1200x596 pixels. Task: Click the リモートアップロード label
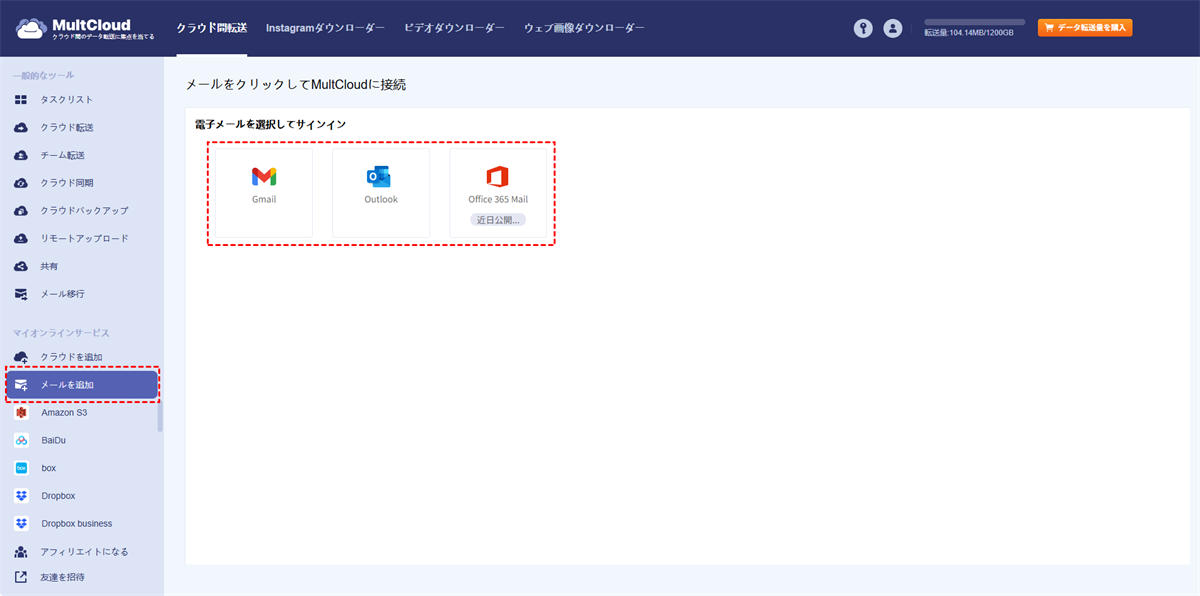coord(84,239)
